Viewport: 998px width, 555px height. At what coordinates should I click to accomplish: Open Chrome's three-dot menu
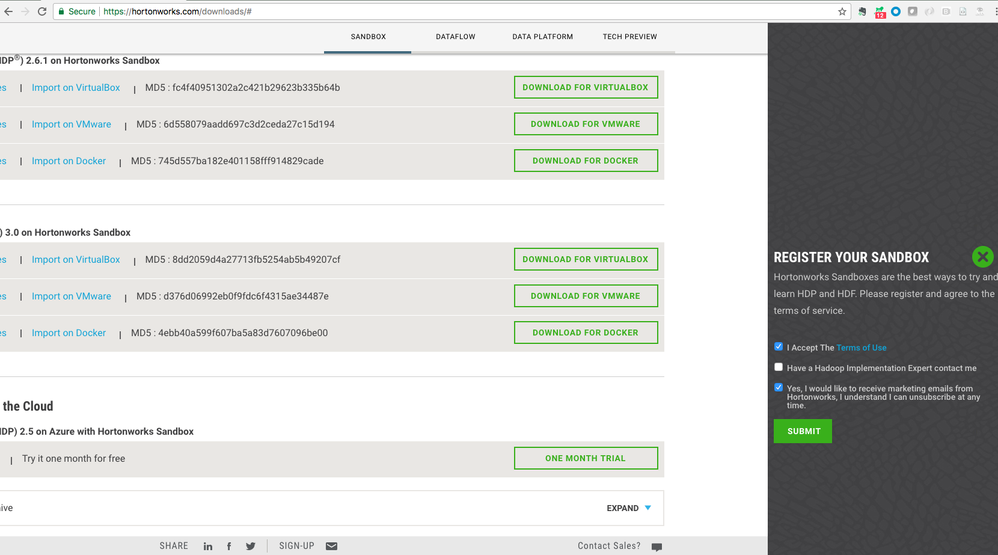[x=996, y=11]
